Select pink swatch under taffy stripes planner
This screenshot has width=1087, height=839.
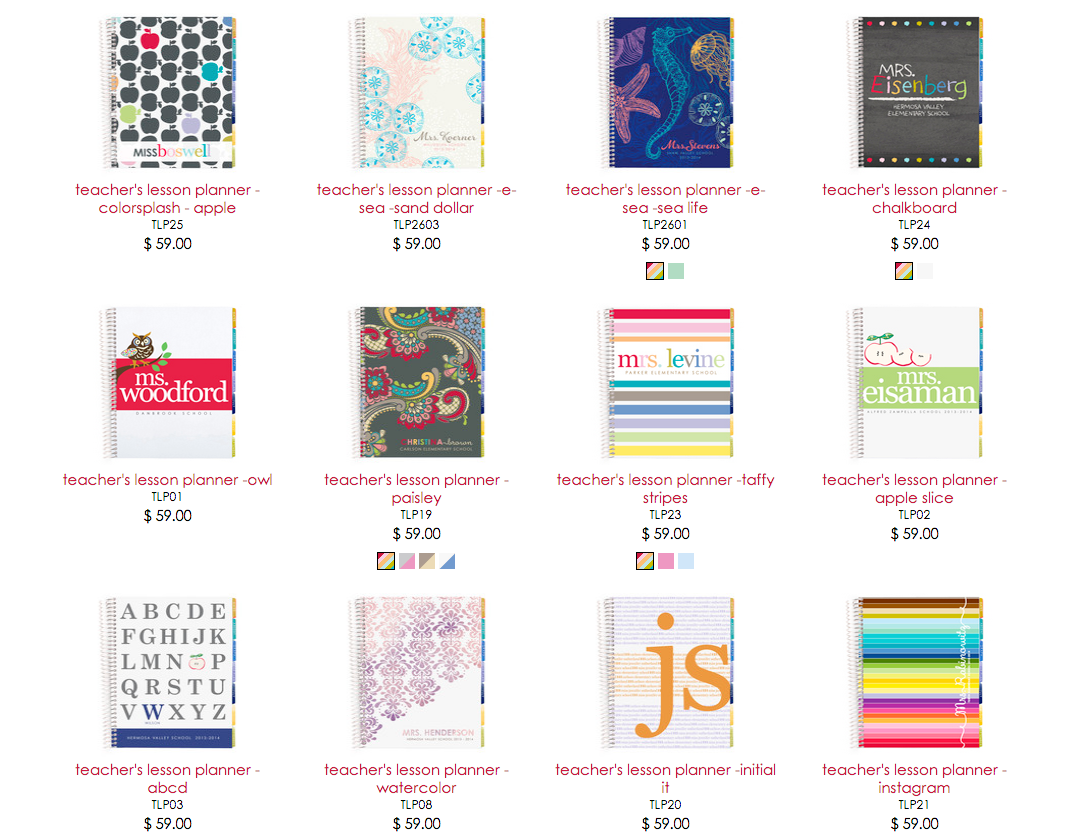(666, 561)
